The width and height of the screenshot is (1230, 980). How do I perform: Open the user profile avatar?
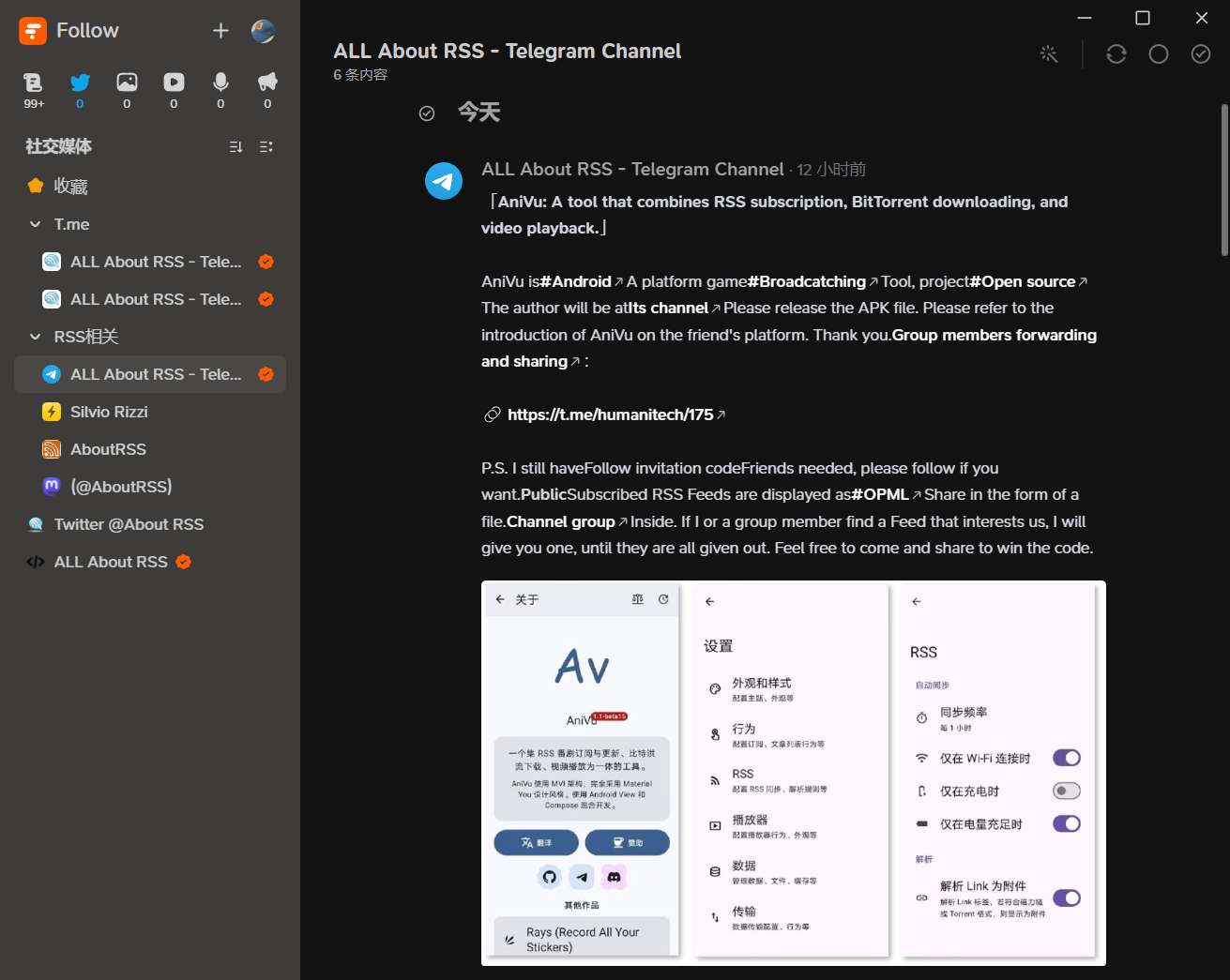263,31
